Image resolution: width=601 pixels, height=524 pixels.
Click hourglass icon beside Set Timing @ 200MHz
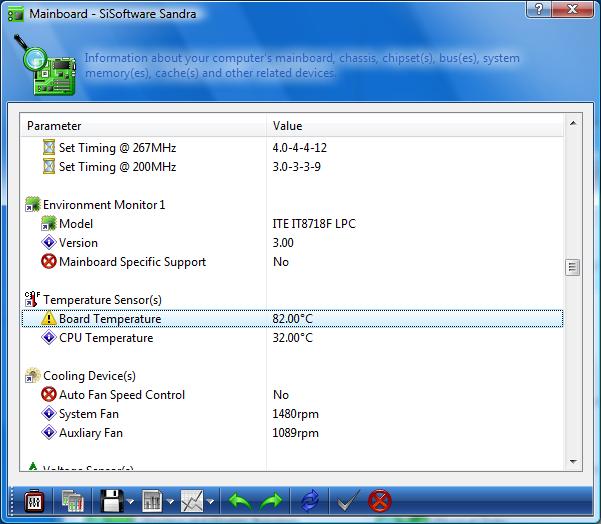click(x=49, y=166)
